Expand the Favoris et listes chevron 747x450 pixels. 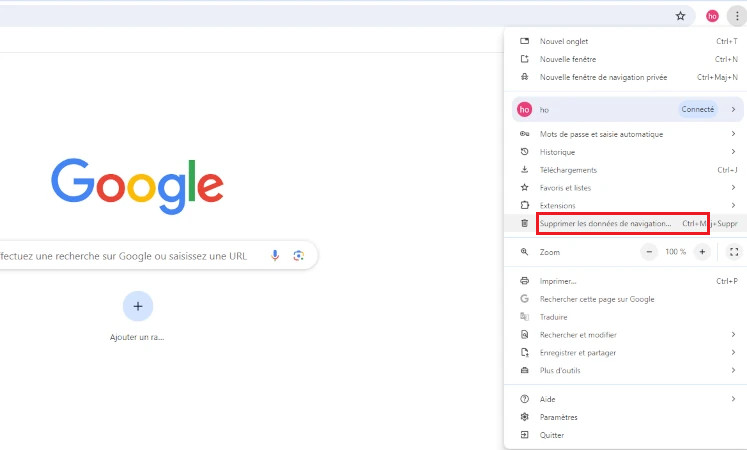coord(733,187)
